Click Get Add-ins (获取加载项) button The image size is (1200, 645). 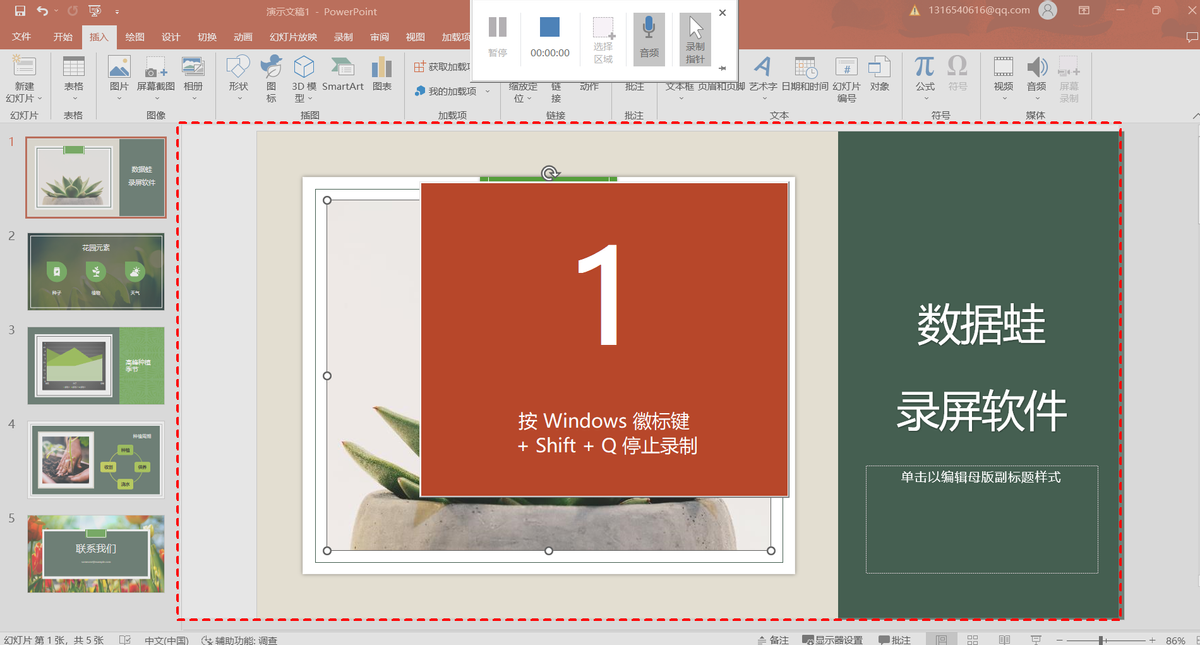pos(441,67)
